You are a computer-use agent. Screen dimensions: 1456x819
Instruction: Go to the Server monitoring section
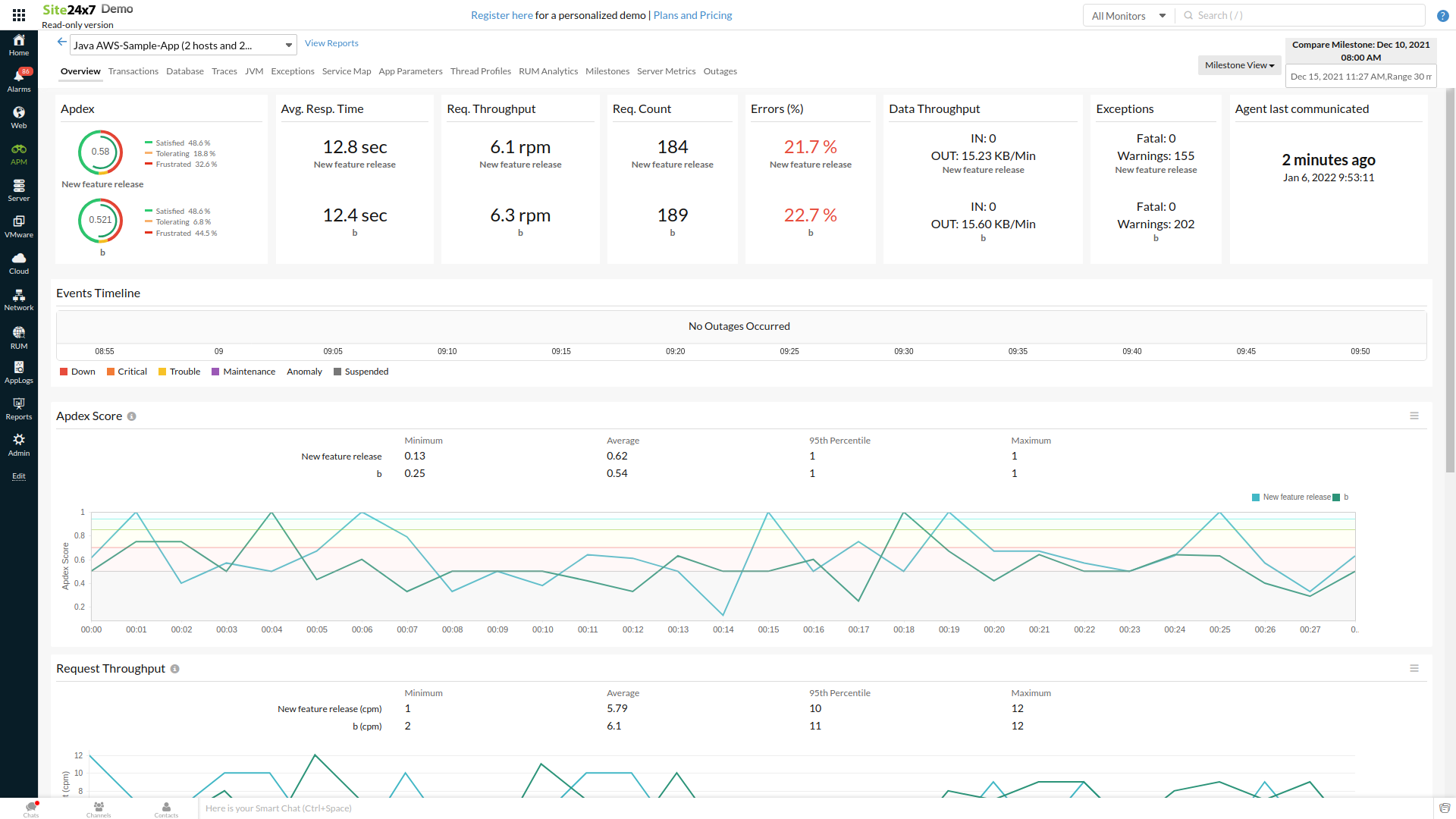(18, 190)
